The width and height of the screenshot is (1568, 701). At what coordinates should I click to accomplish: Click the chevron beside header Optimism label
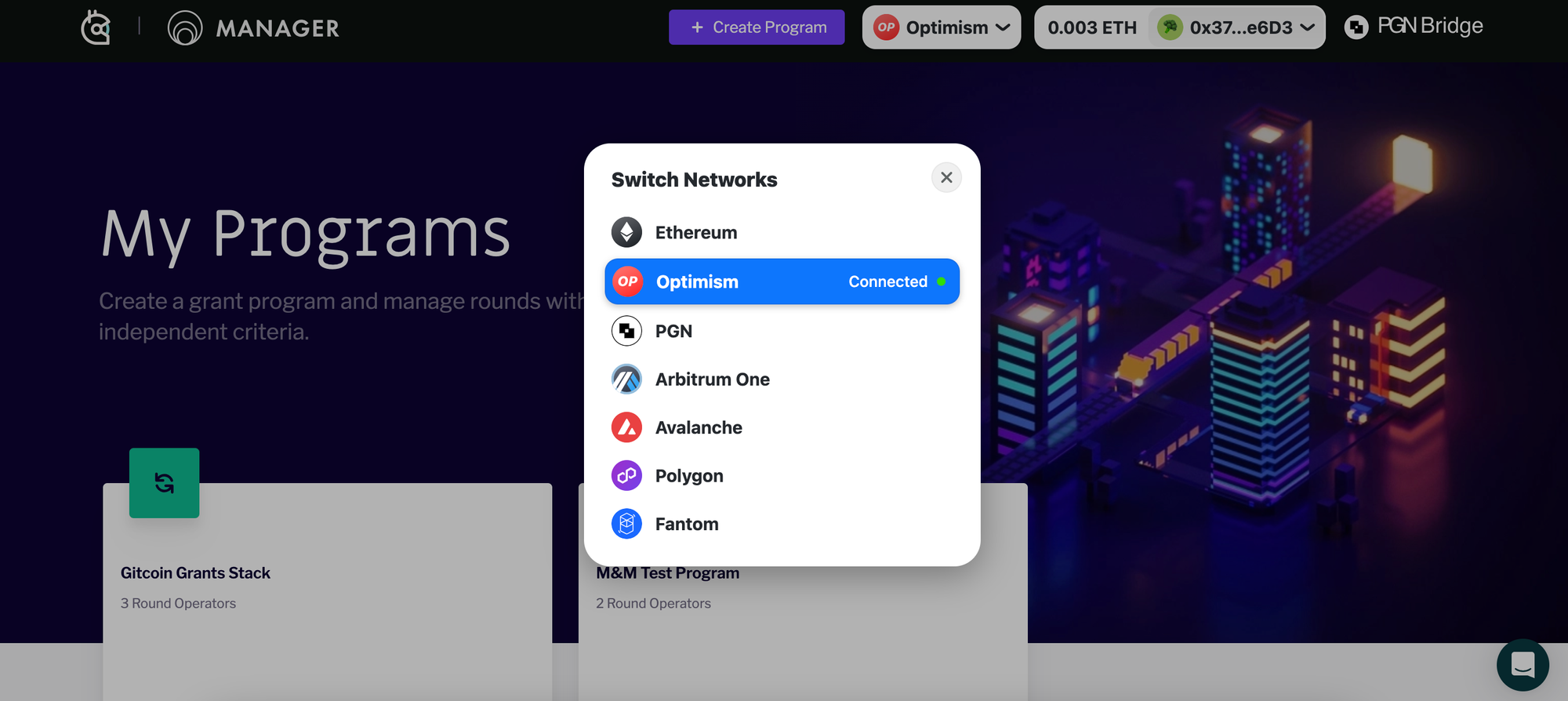(1003, 27)
